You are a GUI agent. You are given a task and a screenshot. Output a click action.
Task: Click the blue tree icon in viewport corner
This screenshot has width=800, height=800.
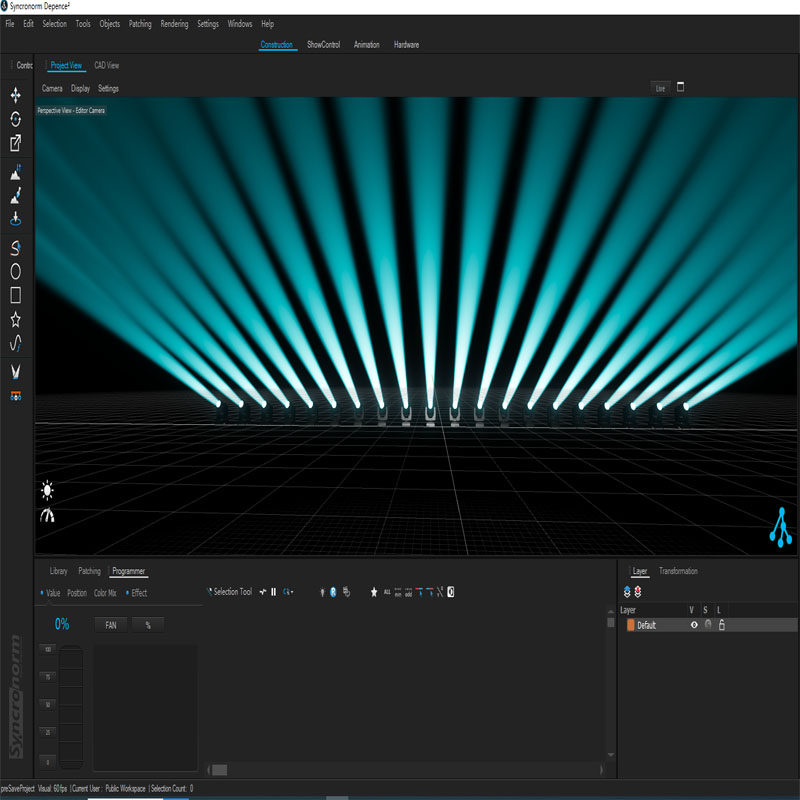coord(781,528)
